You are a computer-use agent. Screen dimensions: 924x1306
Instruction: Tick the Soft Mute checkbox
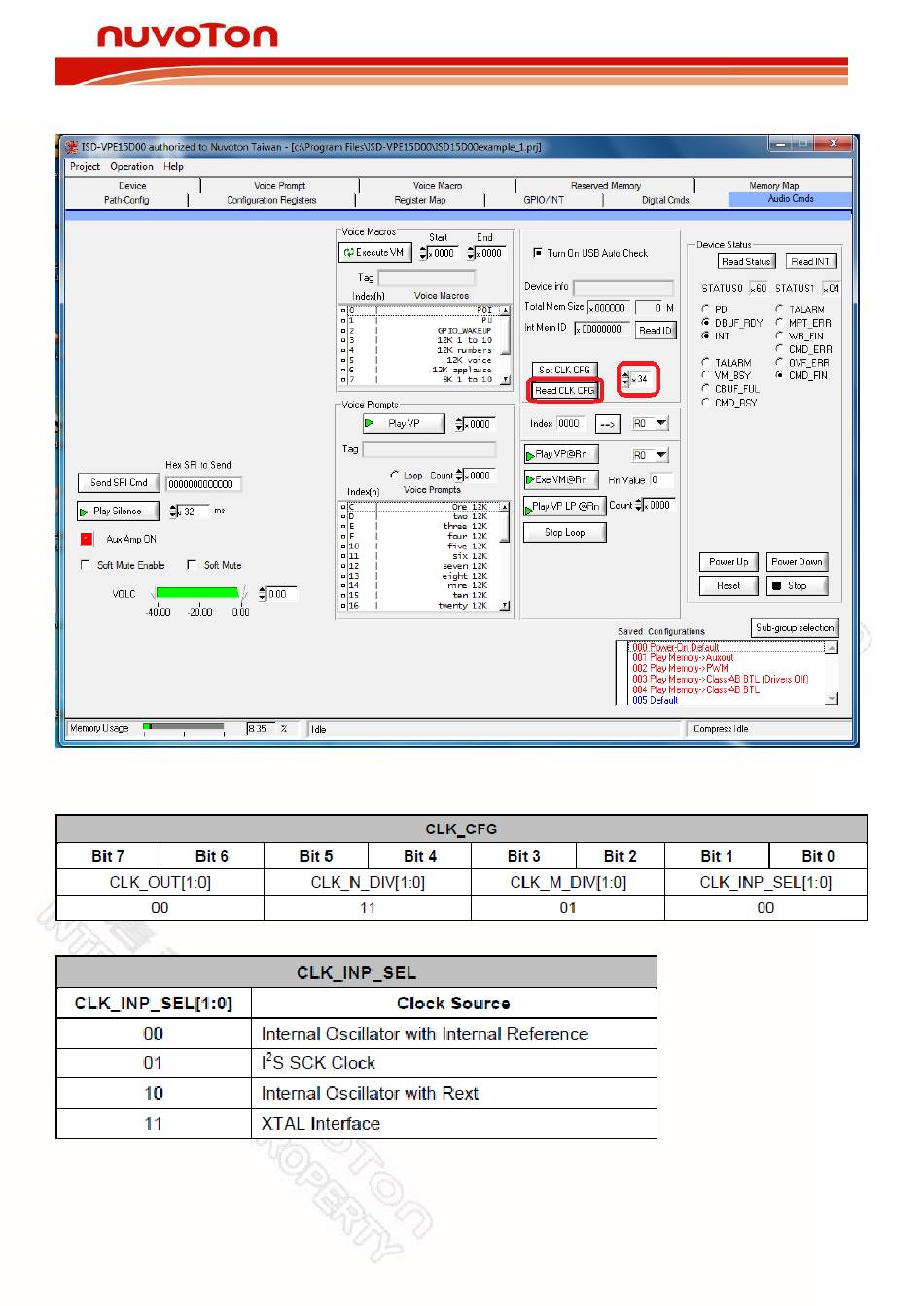point(193,565)
